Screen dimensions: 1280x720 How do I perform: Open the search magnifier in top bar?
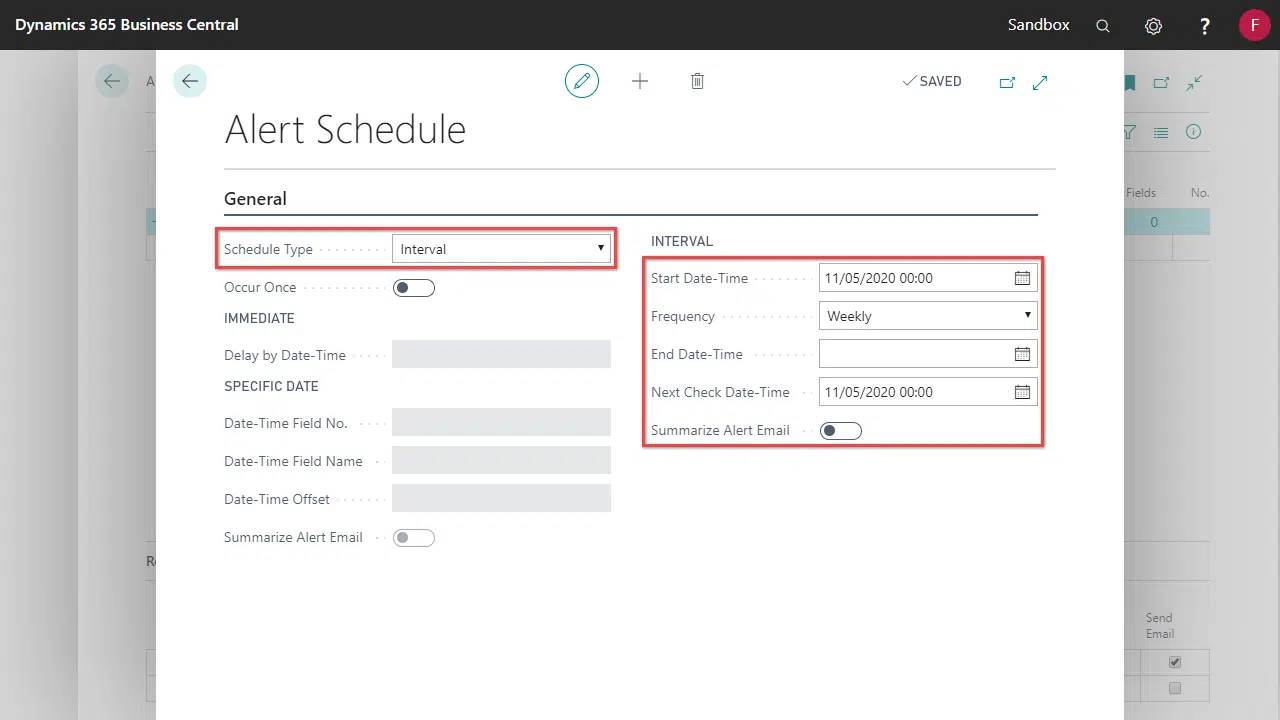coord(1103,26)
